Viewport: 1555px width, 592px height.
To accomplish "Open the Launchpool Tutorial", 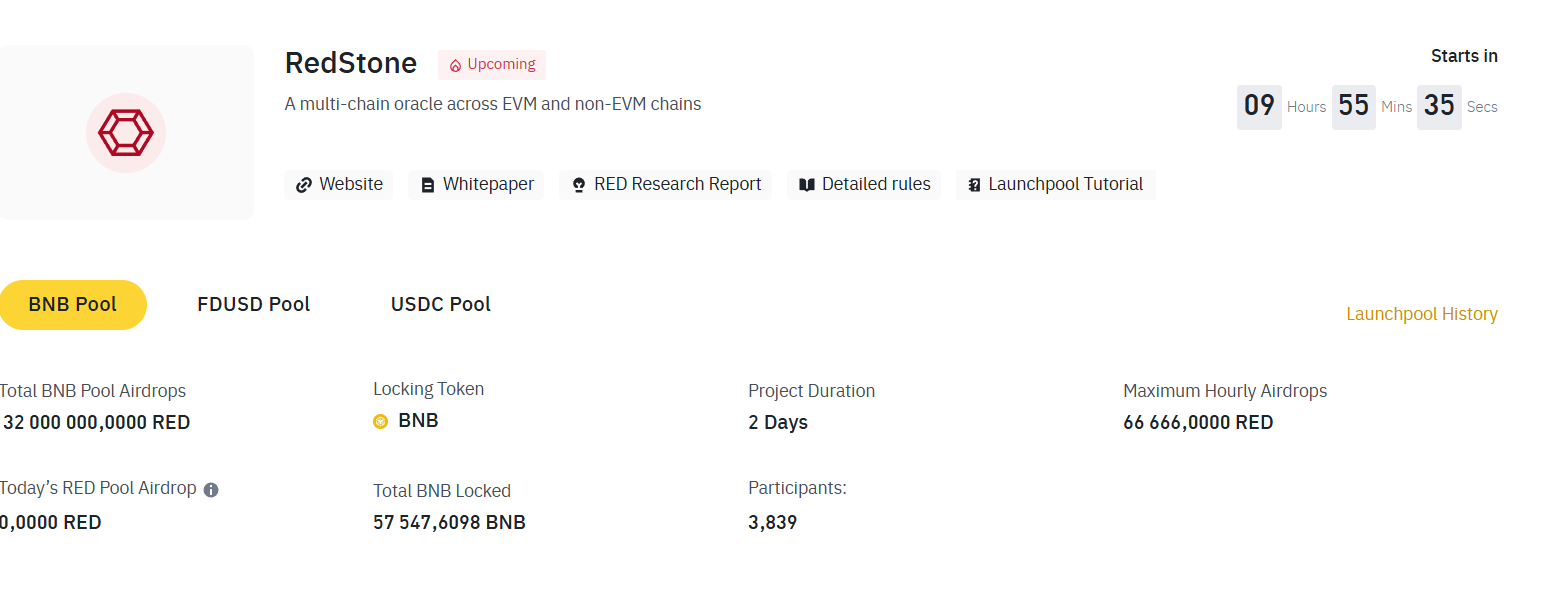I will [1056, 185].
